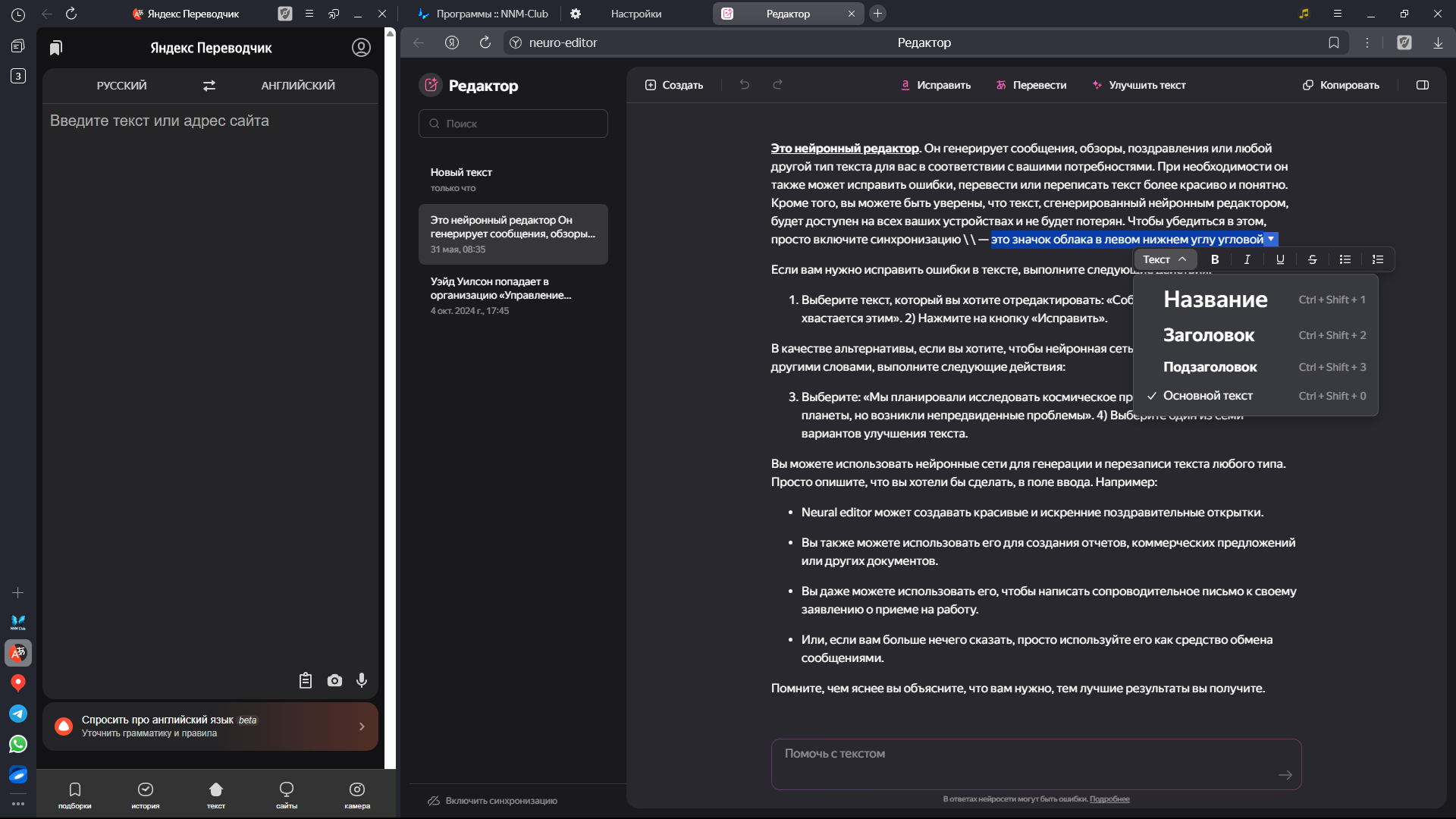Viewport: 1456px width, 819px height.
Task: Open browser history clock icon in sidebar
Action: coord(18,14)
